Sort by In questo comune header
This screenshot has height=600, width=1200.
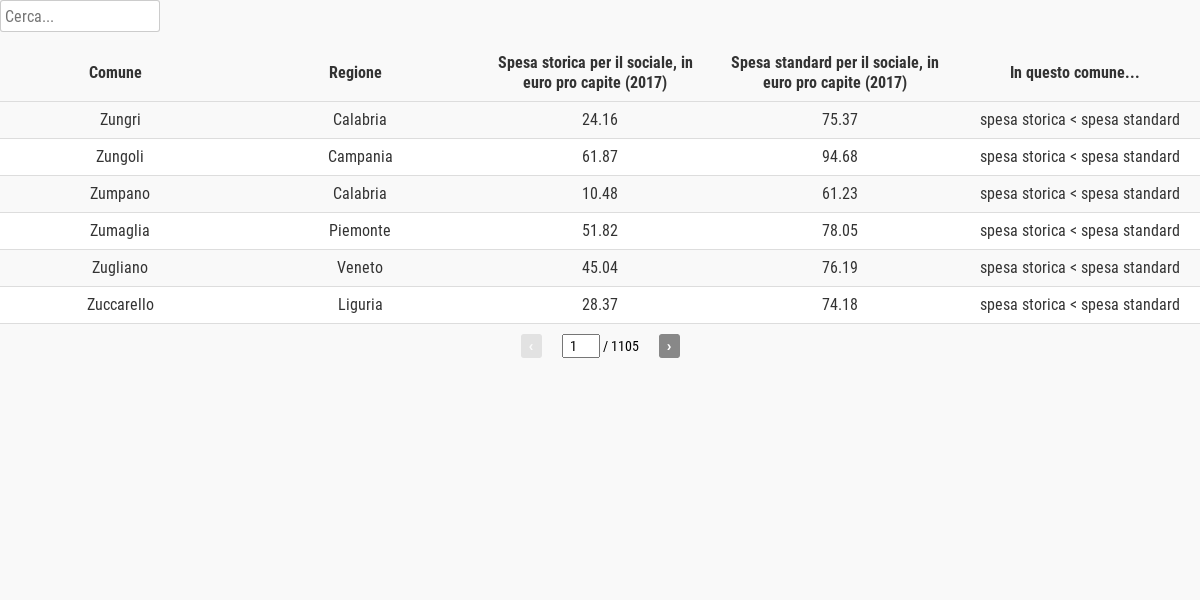coord(1075,72)
